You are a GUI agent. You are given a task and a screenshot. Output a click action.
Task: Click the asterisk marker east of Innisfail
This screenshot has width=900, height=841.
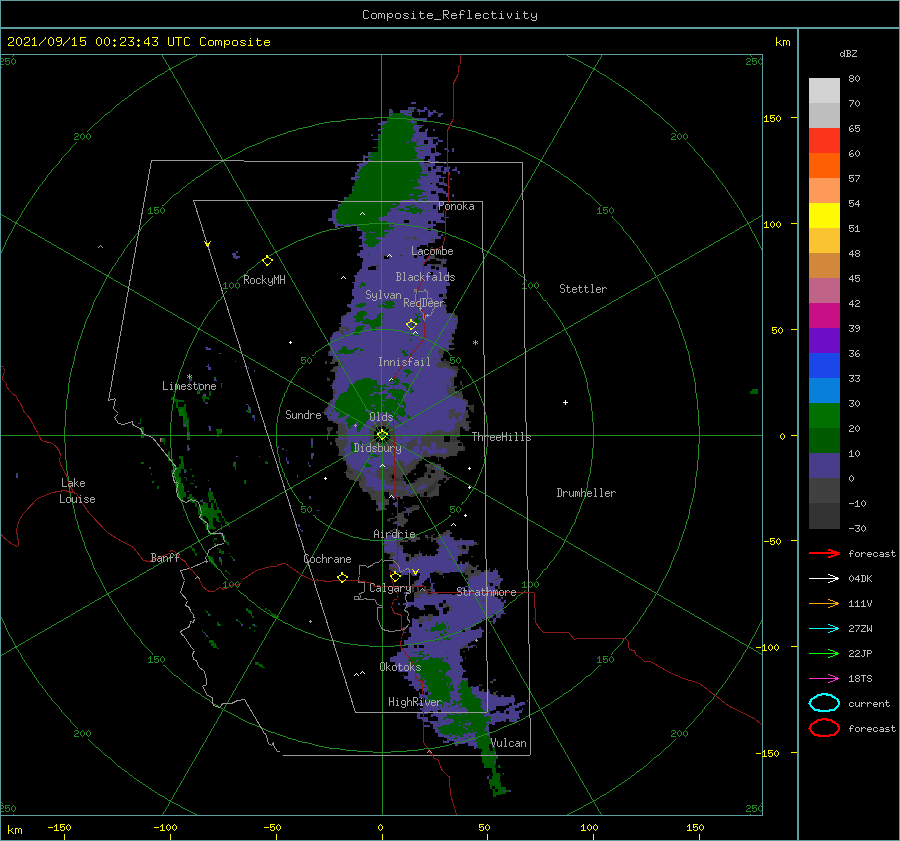[475, 343]
